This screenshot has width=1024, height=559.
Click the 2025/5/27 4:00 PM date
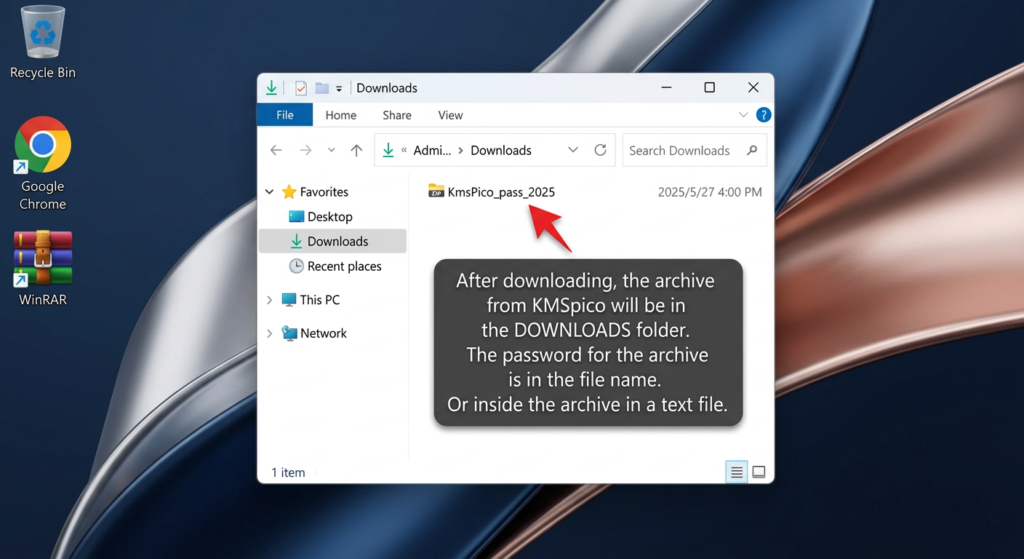(709, 192)
